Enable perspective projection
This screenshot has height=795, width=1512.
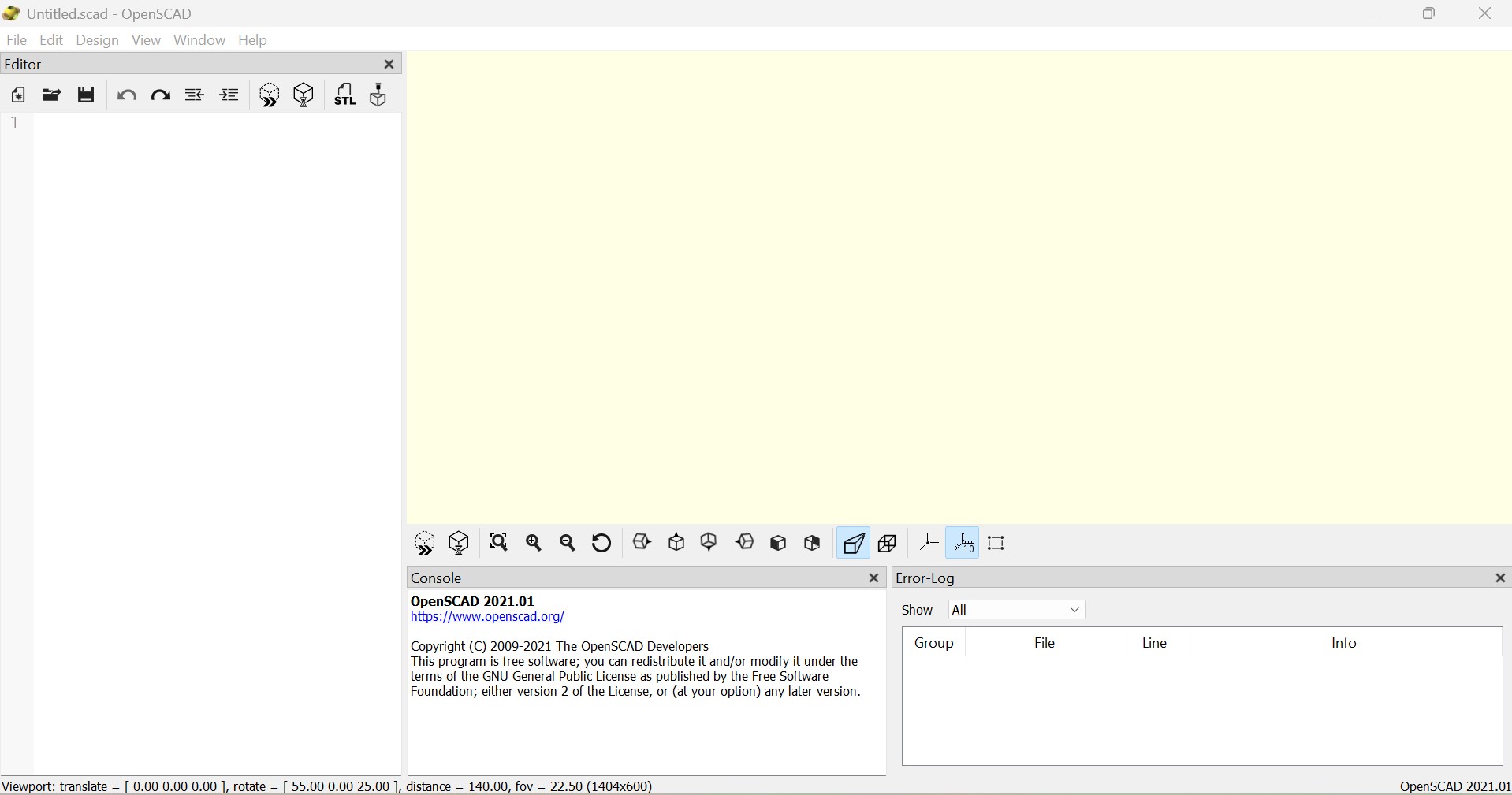pos(854,544)
